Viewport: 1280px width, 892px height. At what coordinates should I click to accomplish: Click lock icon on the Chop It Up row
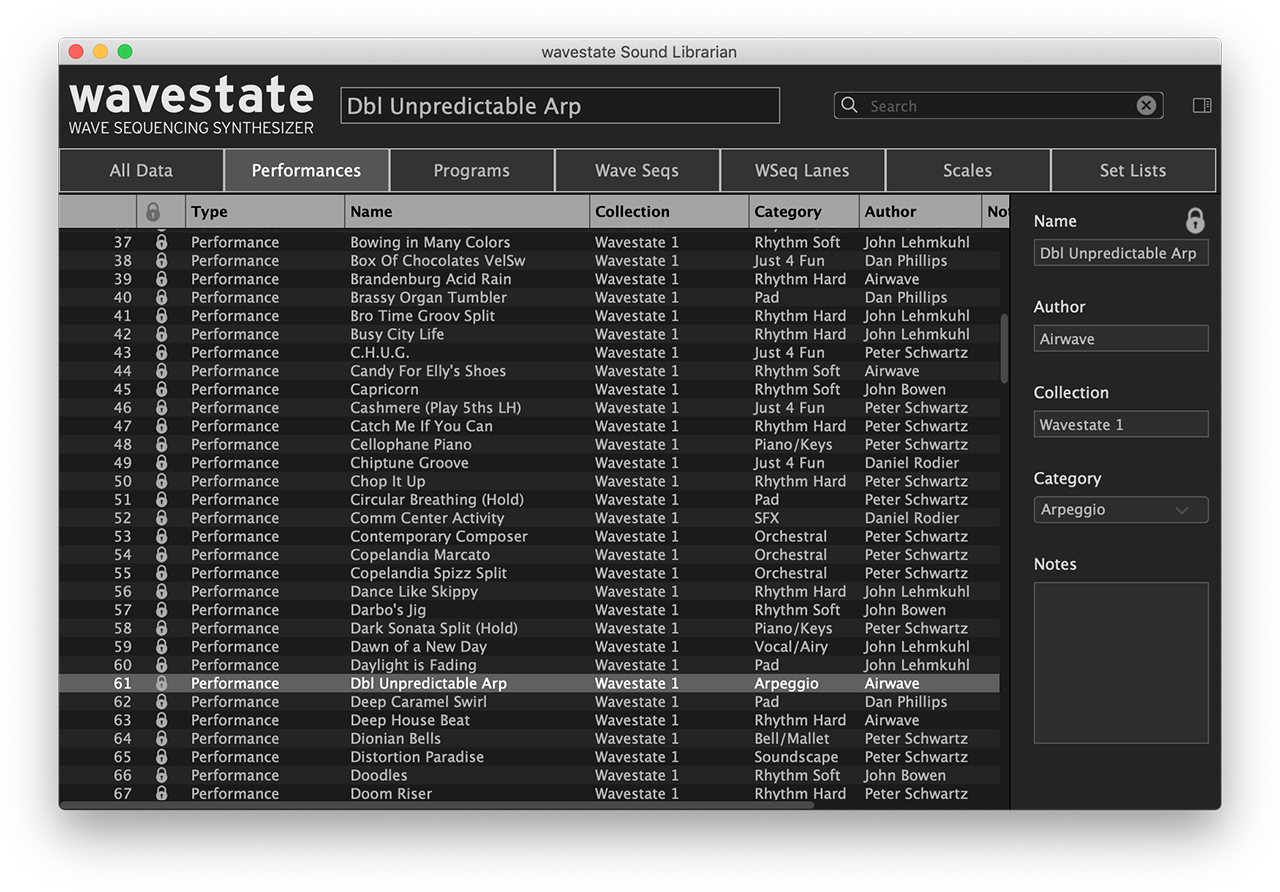(161, 481)
